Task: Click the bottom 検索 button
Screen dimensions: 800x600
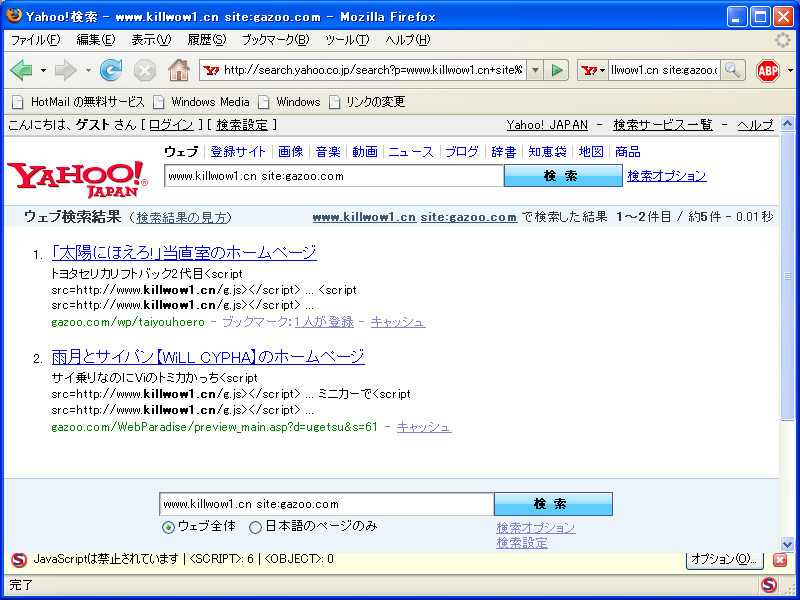Action: point(553,504)
